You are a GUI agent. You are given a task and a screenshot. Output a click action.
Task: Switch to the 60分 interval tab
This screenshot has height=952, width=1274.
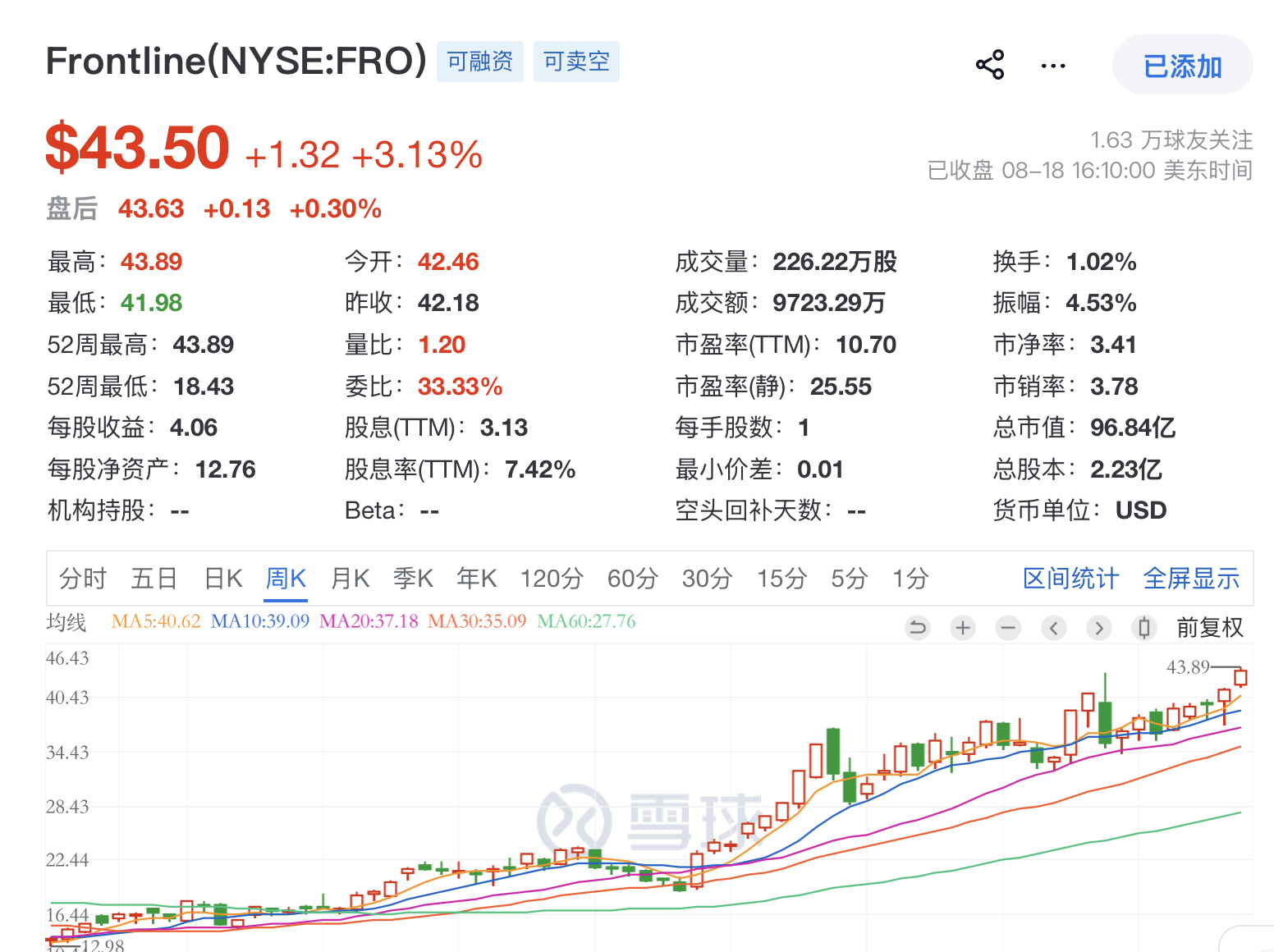click(633, 579)
